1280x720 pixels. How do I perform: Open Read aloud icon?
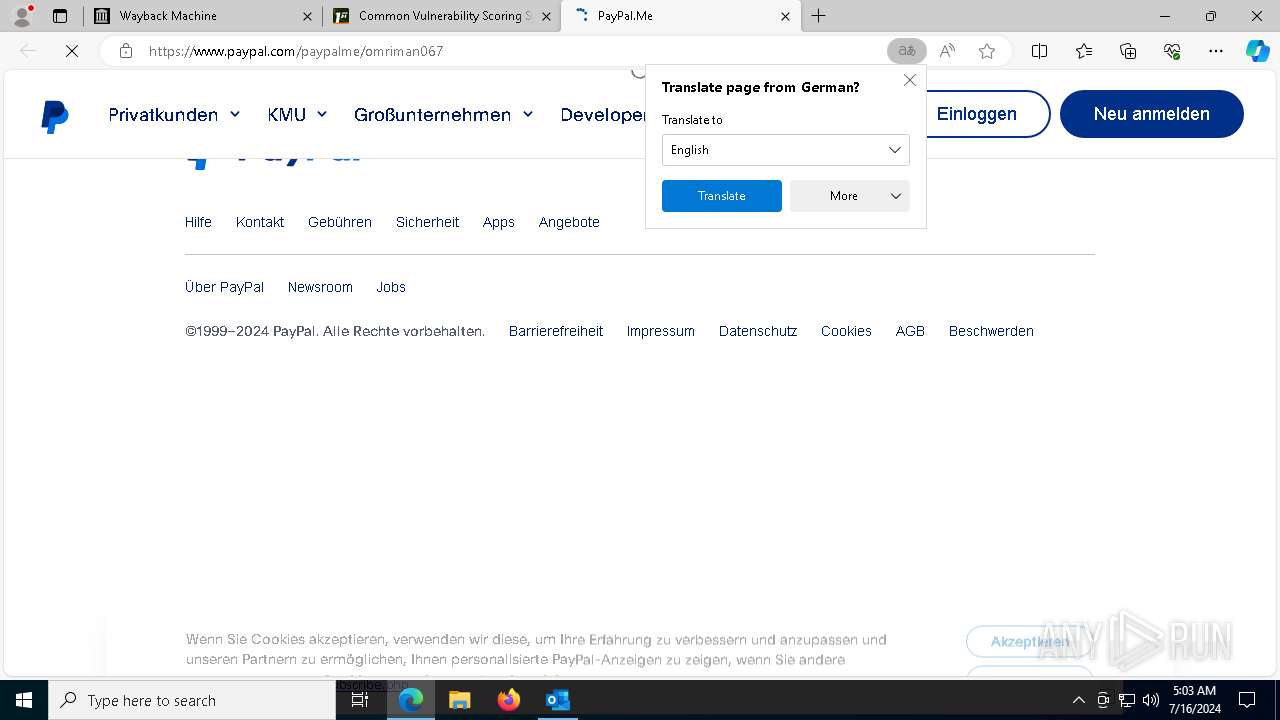click(x=947, y=51)
